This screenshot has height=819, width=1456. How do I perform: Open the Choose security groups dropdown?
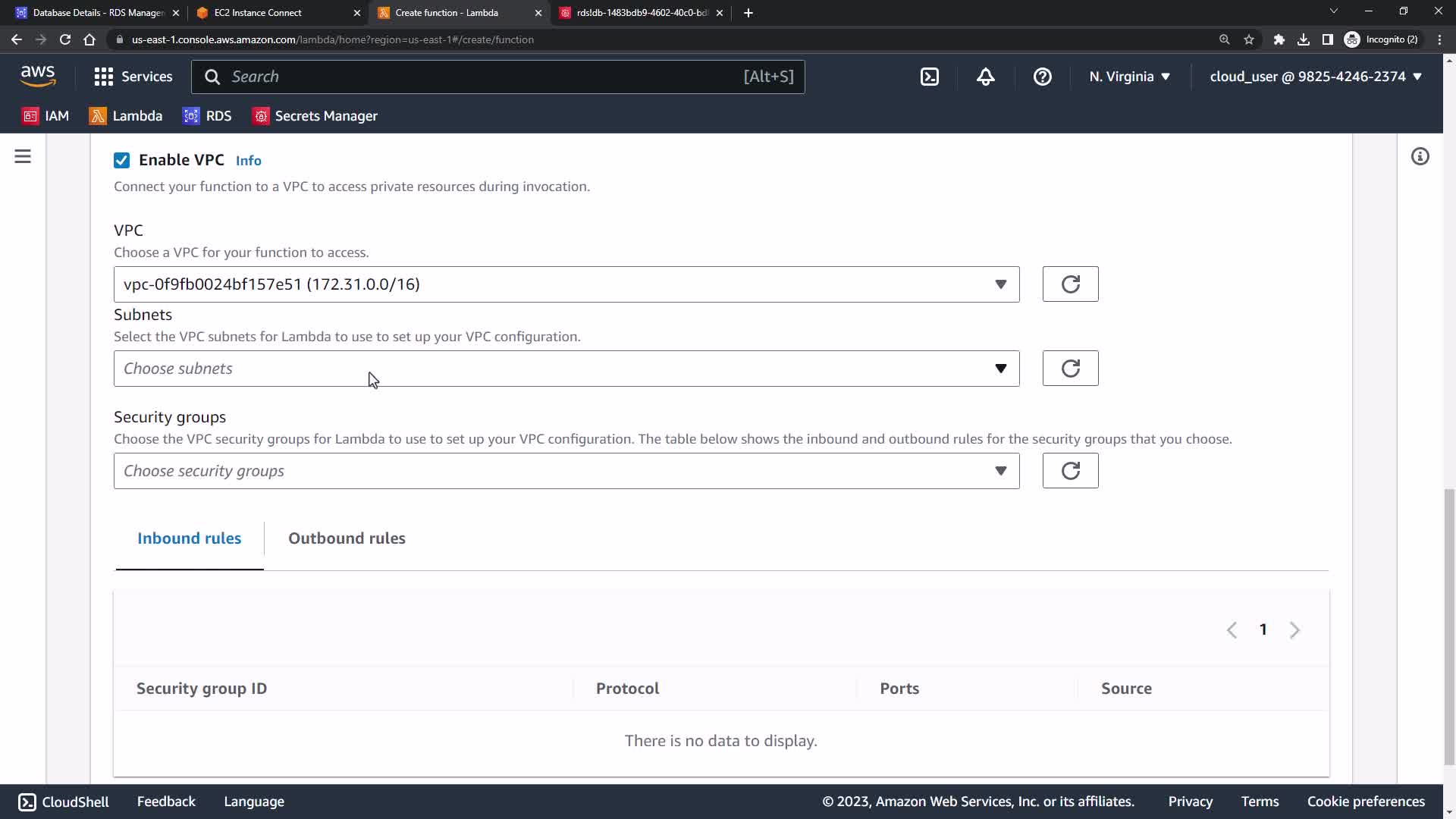pyautogui.click(x=566, y=471)
